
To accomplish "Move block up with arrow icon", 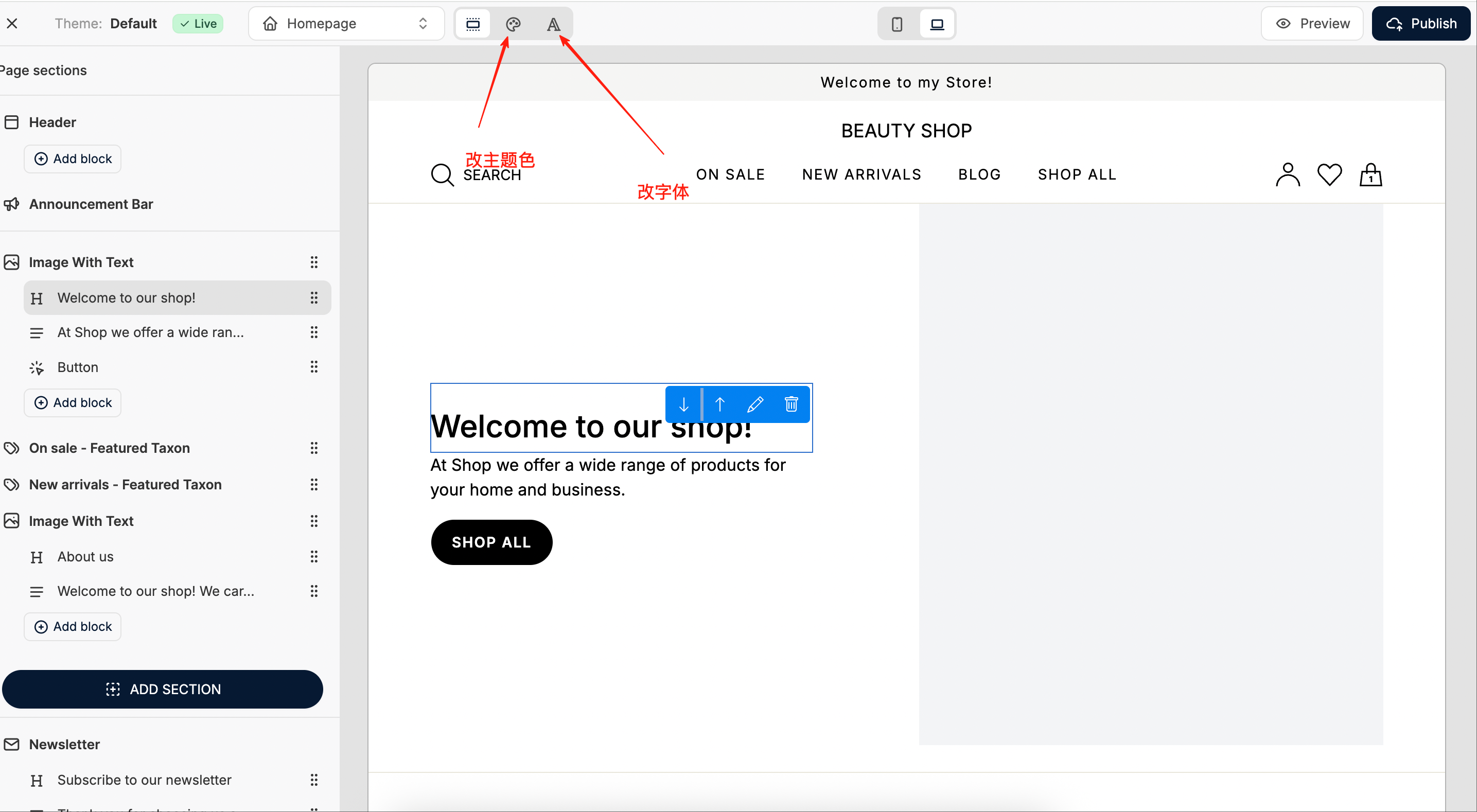I will (x=719, y=404).
